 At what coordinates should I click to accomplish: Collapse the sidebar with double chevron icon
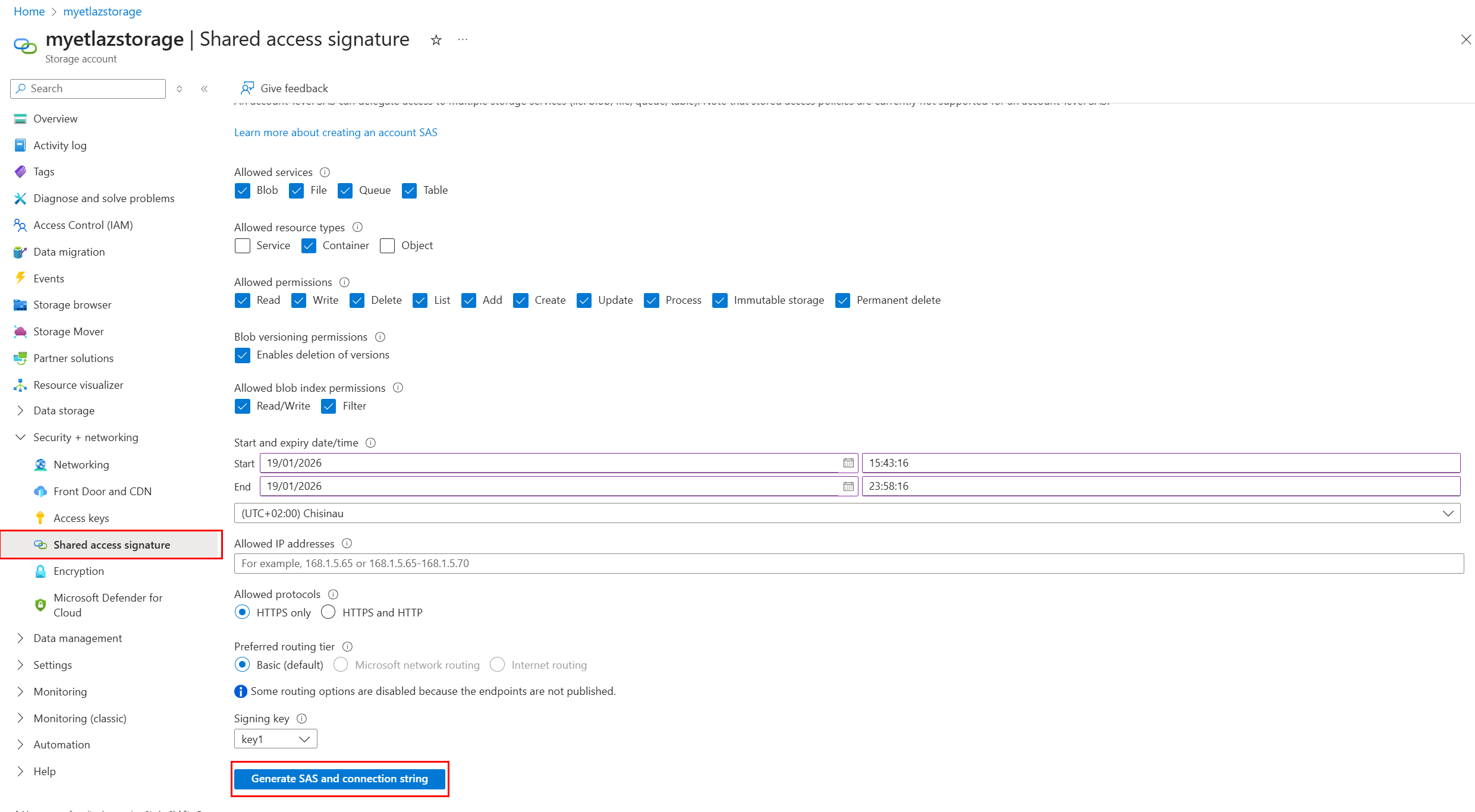[x=205, y=89]
